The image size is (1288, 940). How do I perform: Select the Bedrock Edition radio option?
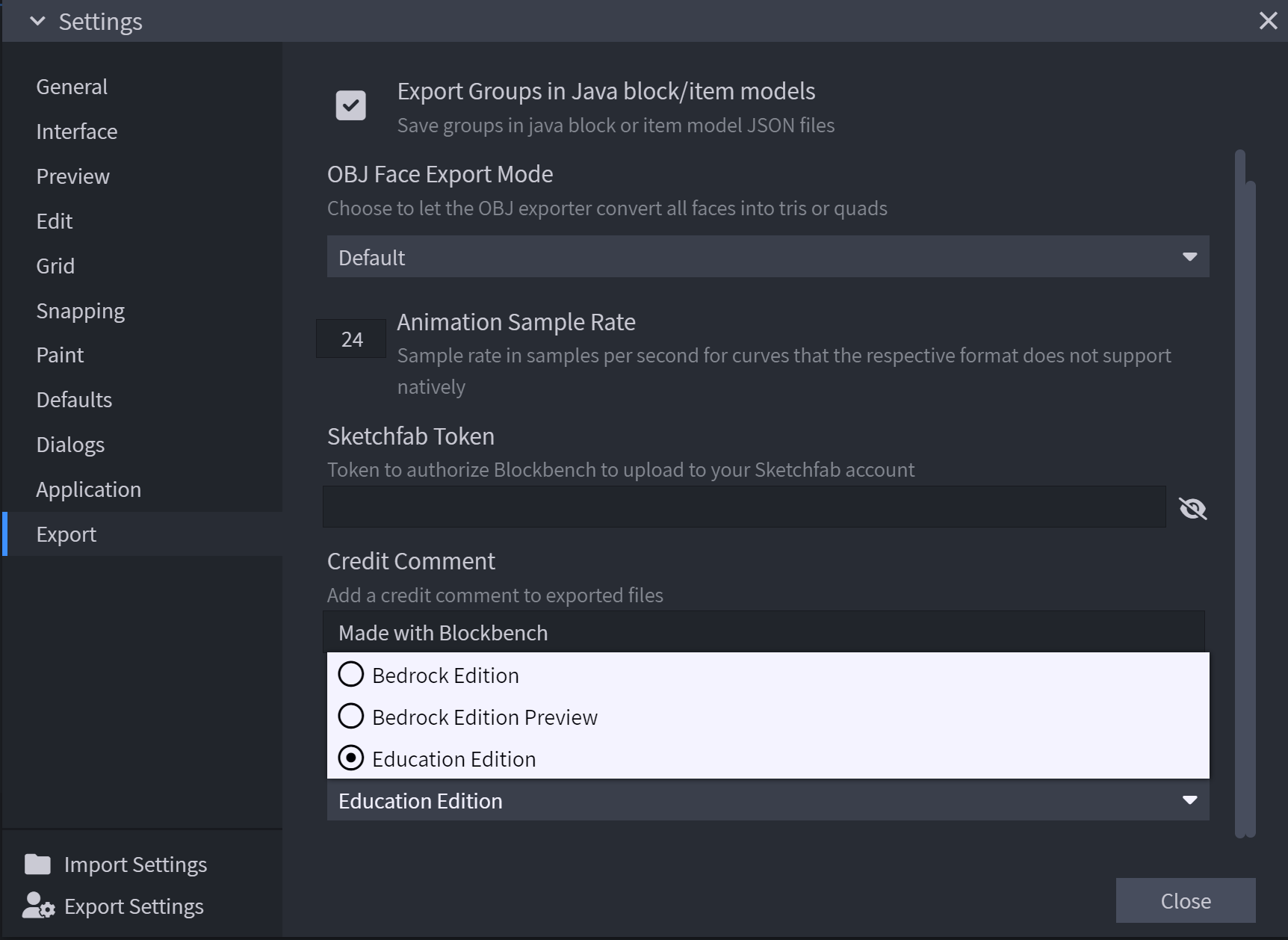351,675
